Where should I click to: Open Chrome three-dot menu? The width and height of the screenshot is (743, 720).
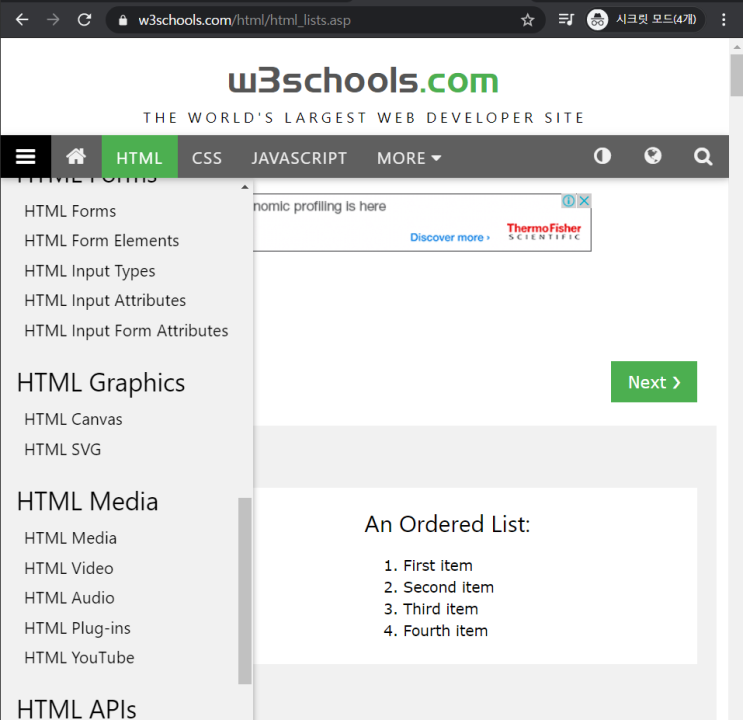(x=724, y=20)
